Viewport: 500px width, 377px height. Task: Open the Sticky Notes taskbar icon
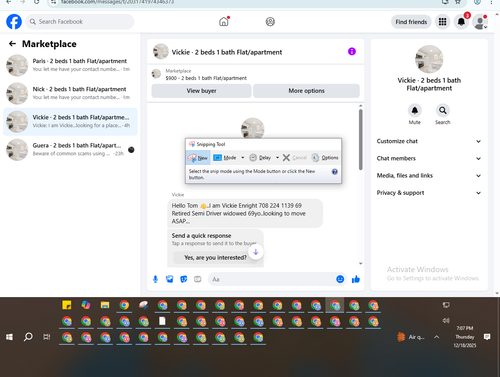[67, 305]
